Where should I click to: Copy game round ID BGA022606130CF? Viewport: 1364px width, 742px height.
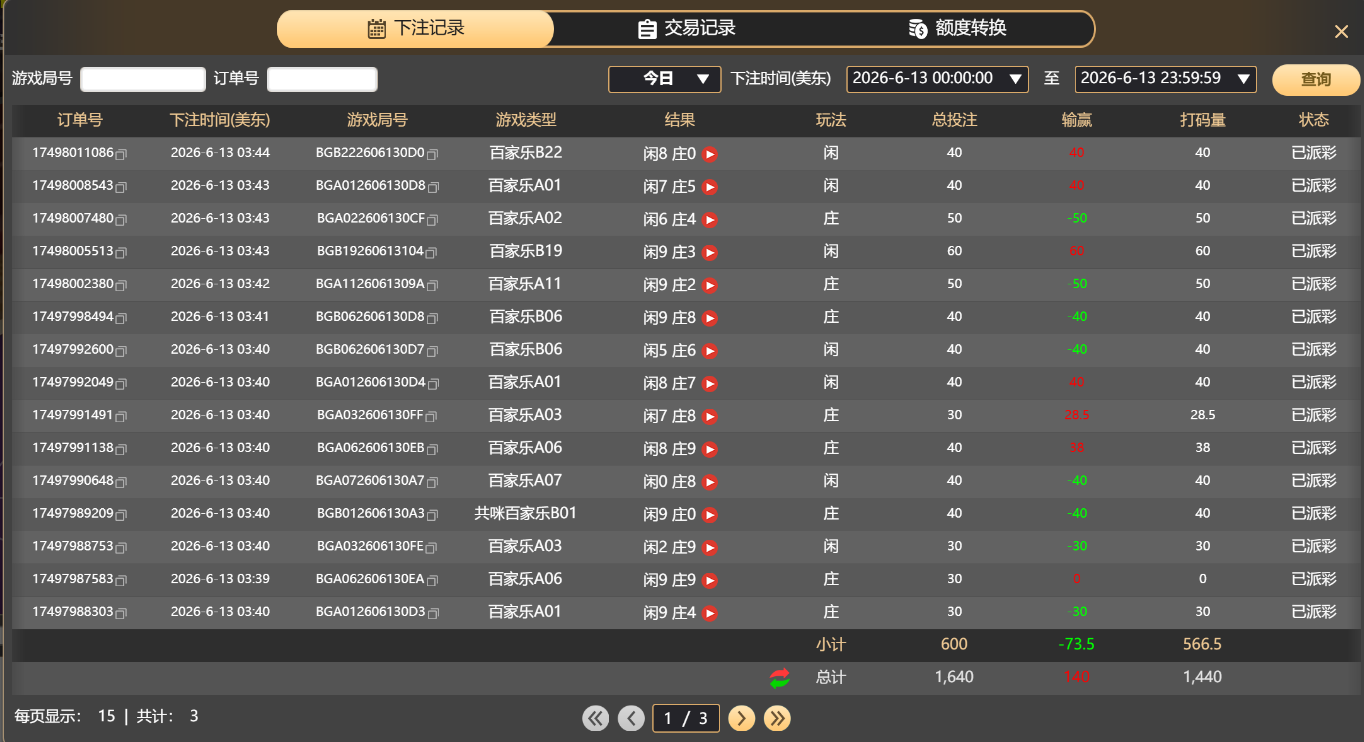[x=433, y=220]
